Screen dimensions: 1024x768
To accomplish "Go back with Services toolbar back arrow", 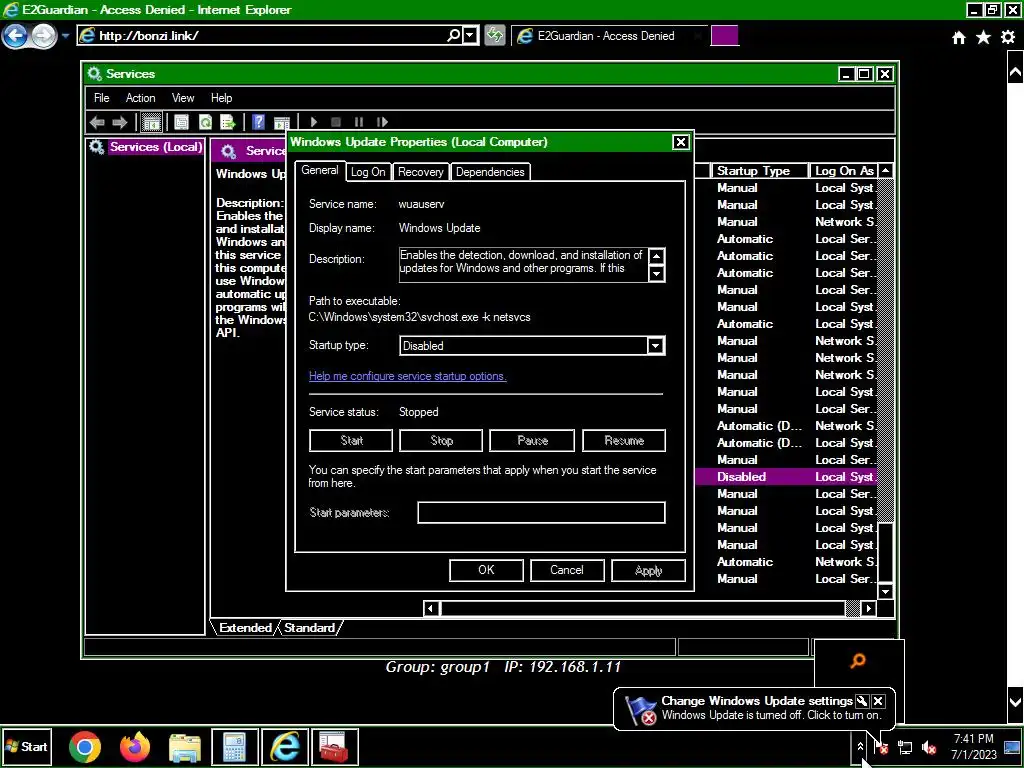I will click(x=97, y=122).
